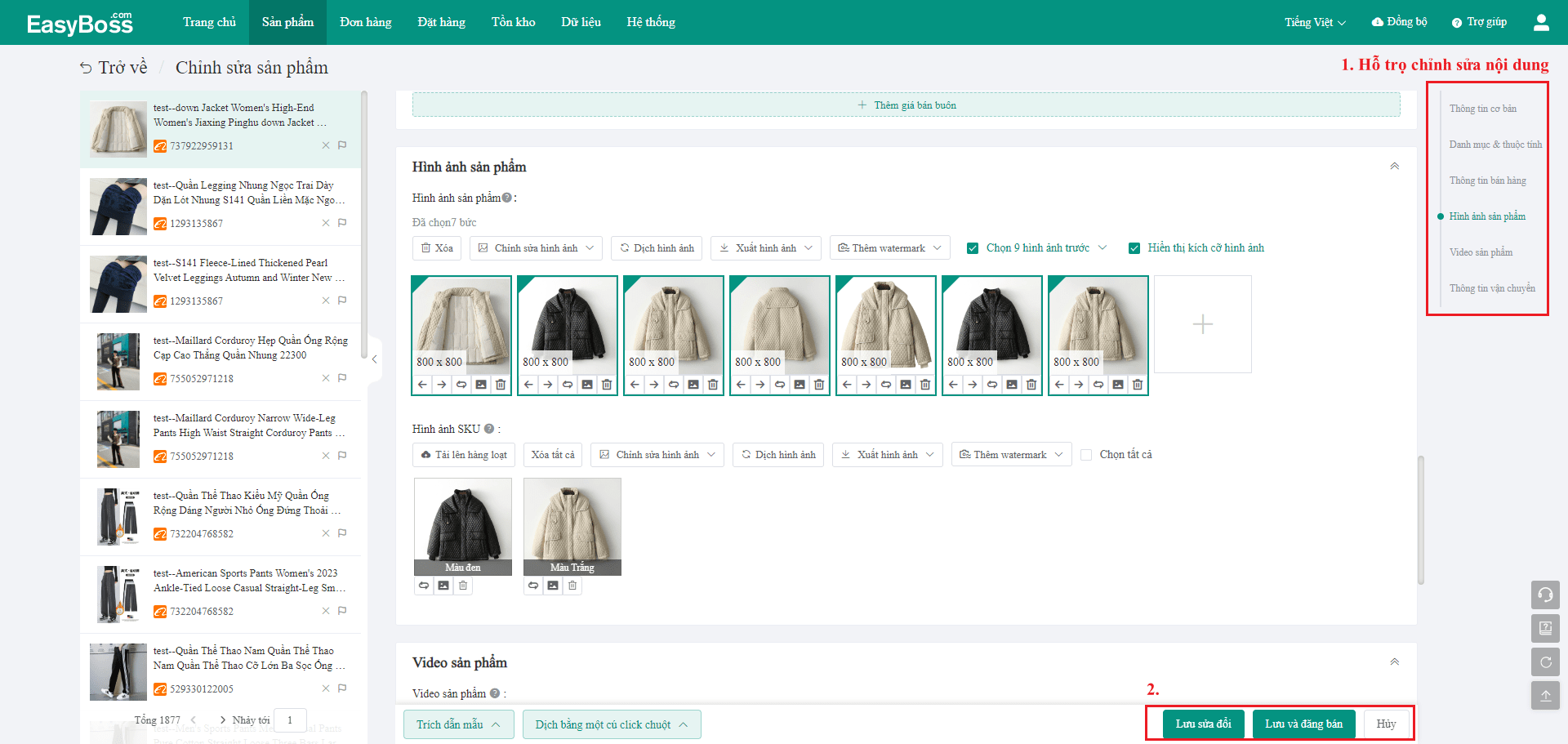Click the Đồng bộ cloud sync icon
This screenshot has width=1568, height=744.
click(x=1378, y=22)
